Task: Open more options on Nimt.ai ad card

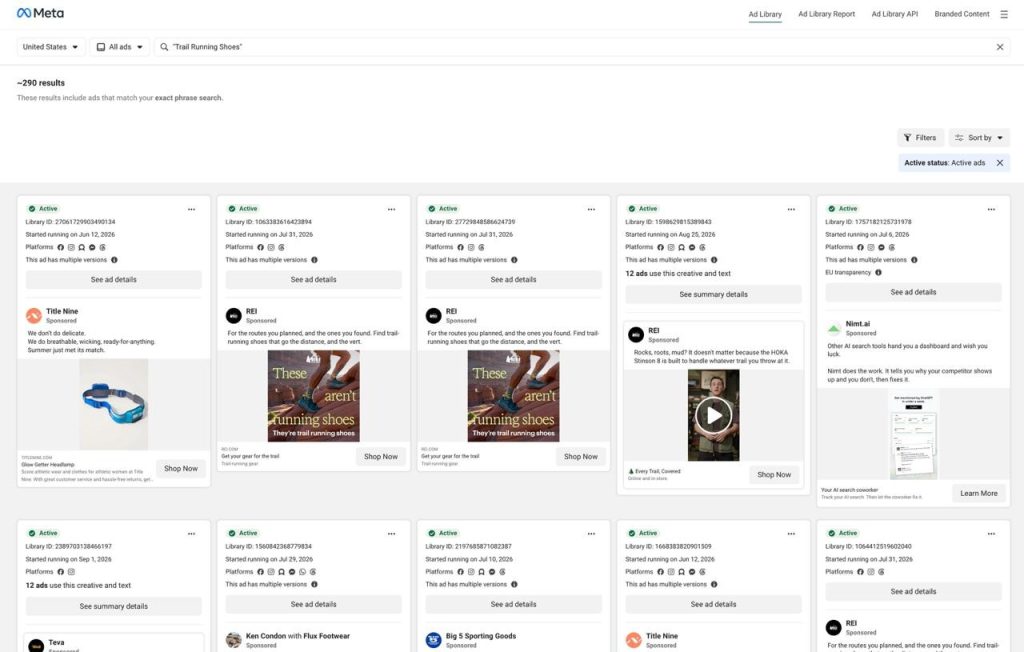Action: tap(991, 210)
